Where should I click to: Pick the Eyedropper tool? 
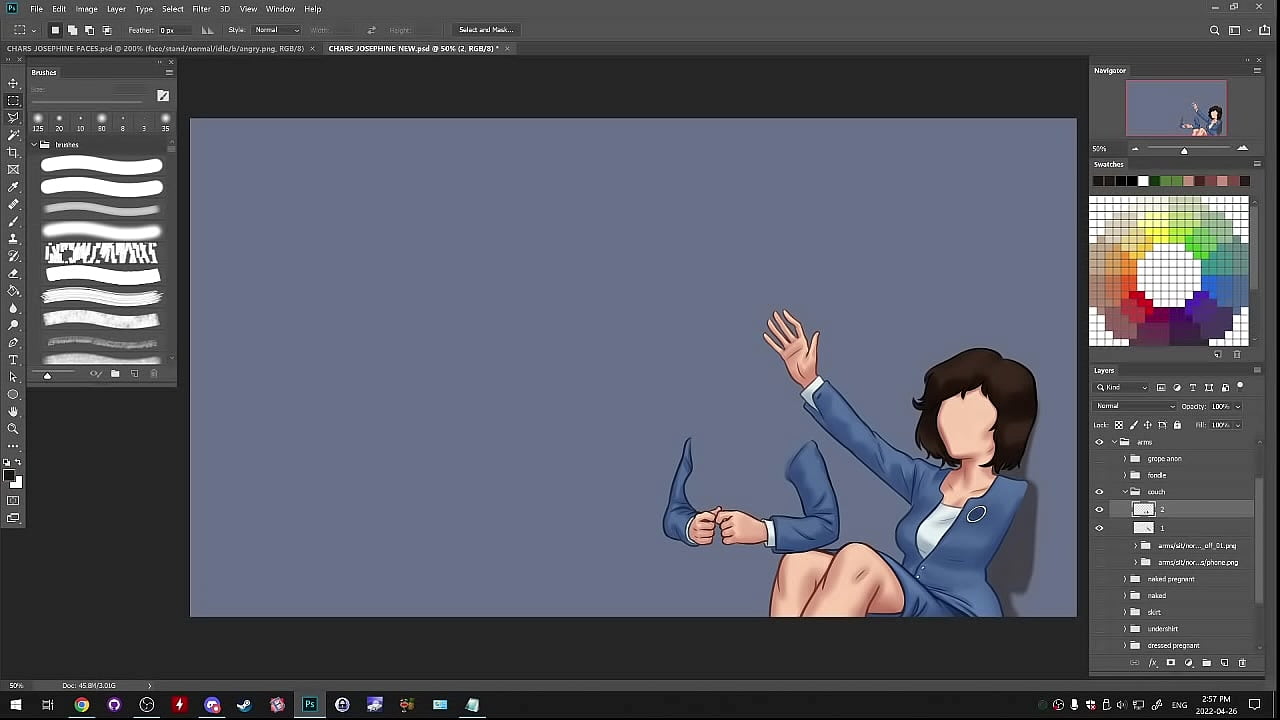tap(13, 187)
